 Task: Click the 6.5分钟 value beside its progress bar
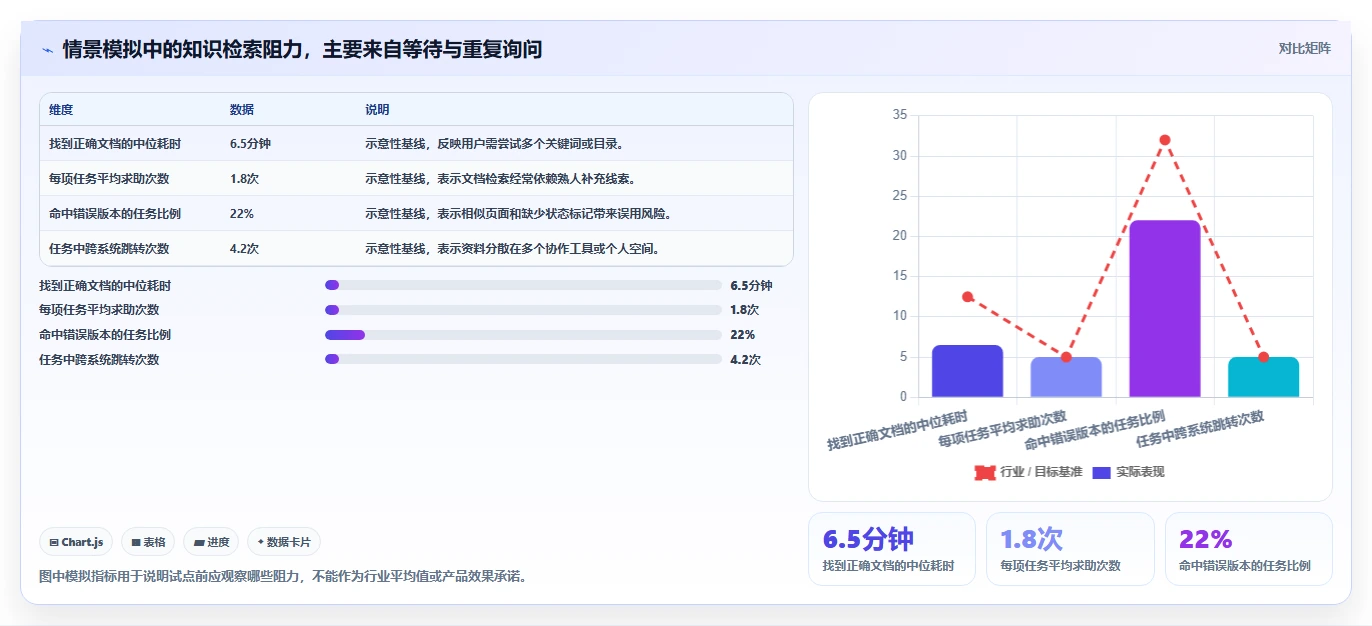click(751, 286)
